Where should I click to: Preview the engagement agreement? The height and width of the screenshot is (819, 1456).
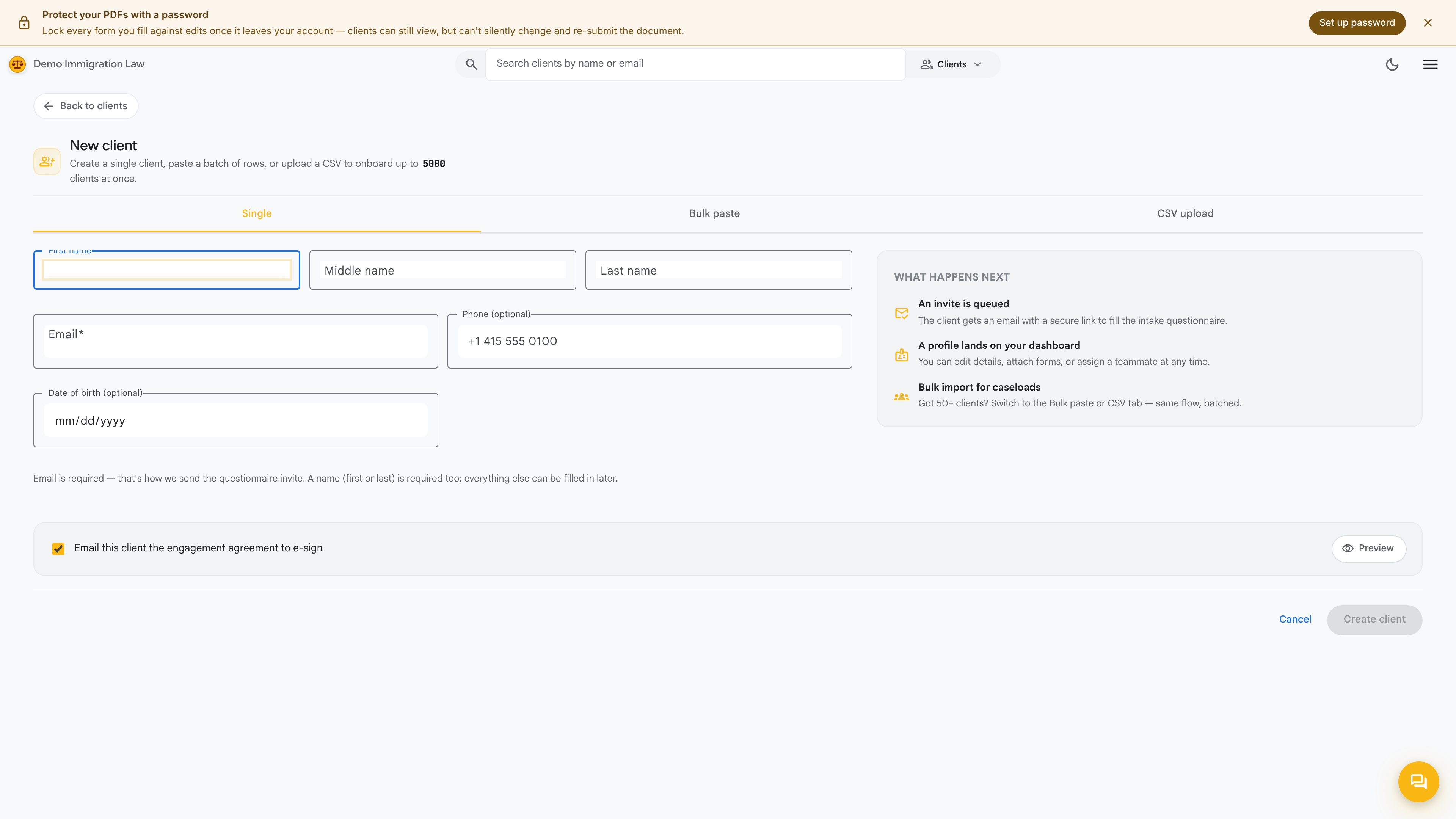1368,548
